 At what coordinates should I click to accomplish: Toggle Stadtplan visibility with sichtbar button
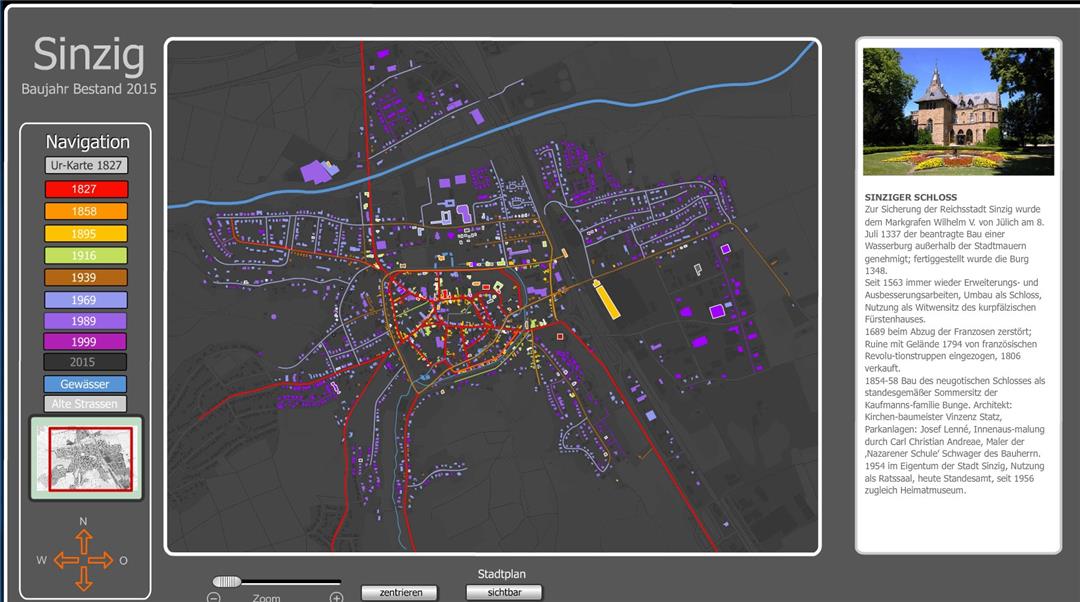click(502, 592)
